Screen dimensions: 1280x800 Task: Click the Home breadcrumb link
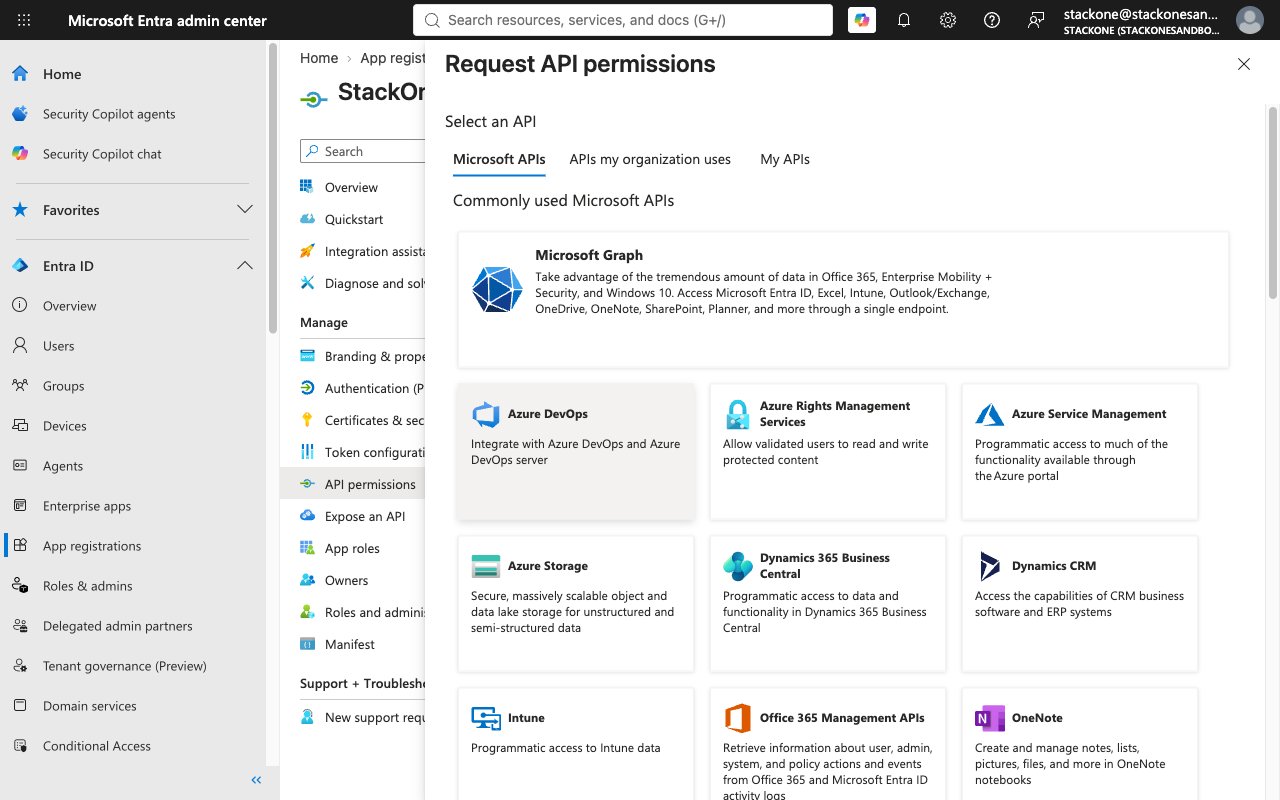click(319, 58)
